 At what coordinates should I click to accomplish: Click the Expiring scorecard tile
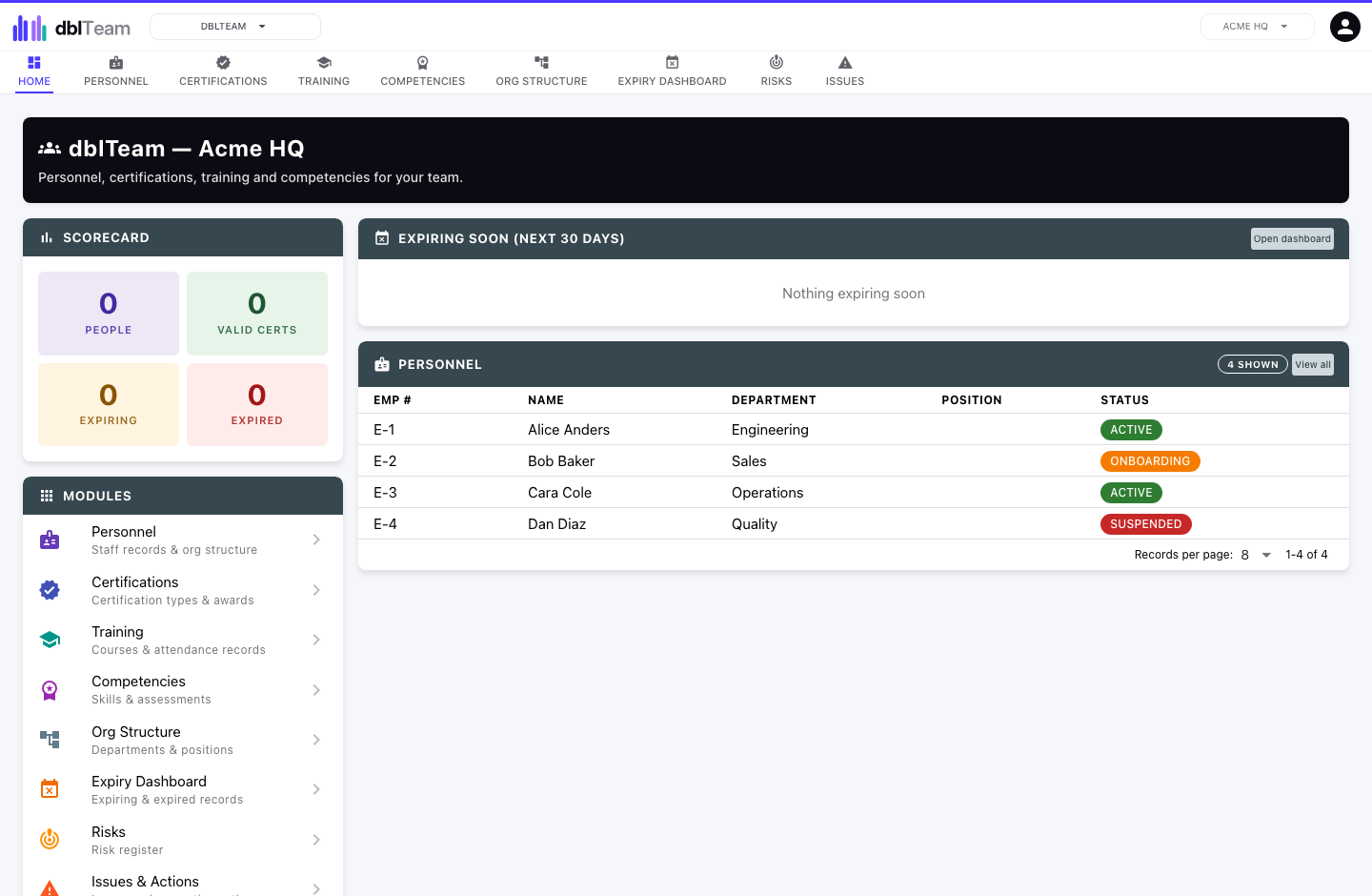click(109, 404)
